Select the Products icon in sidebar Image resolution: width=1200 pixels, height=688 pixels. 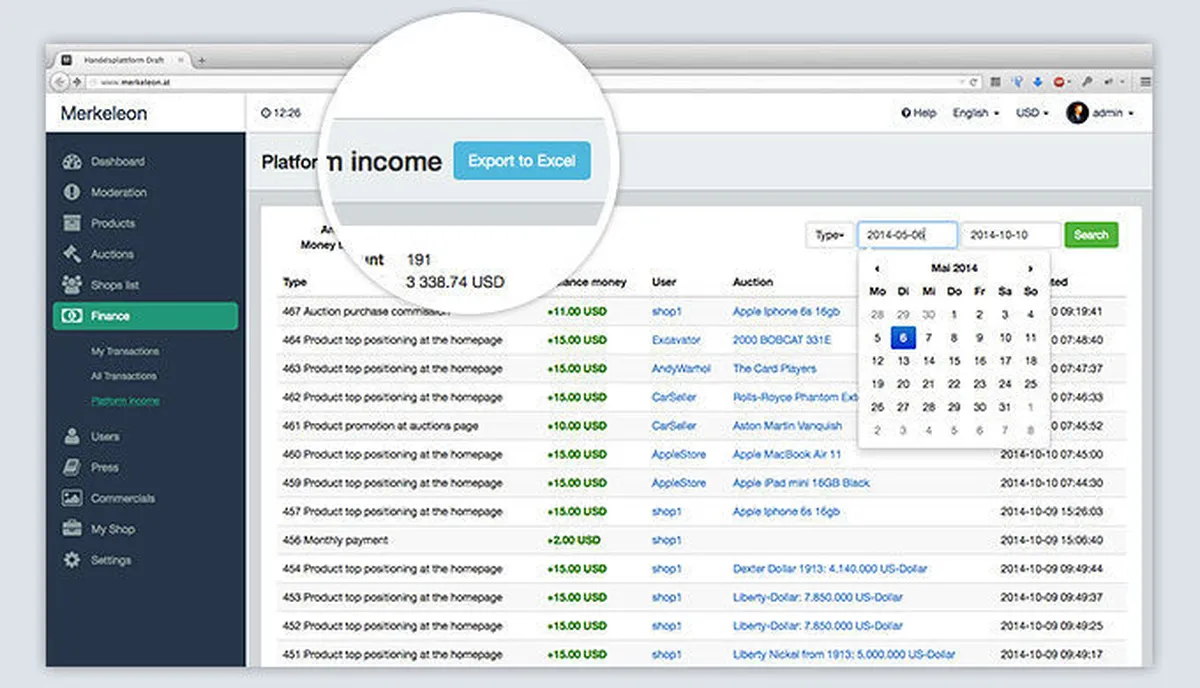(x=72, y=223)
